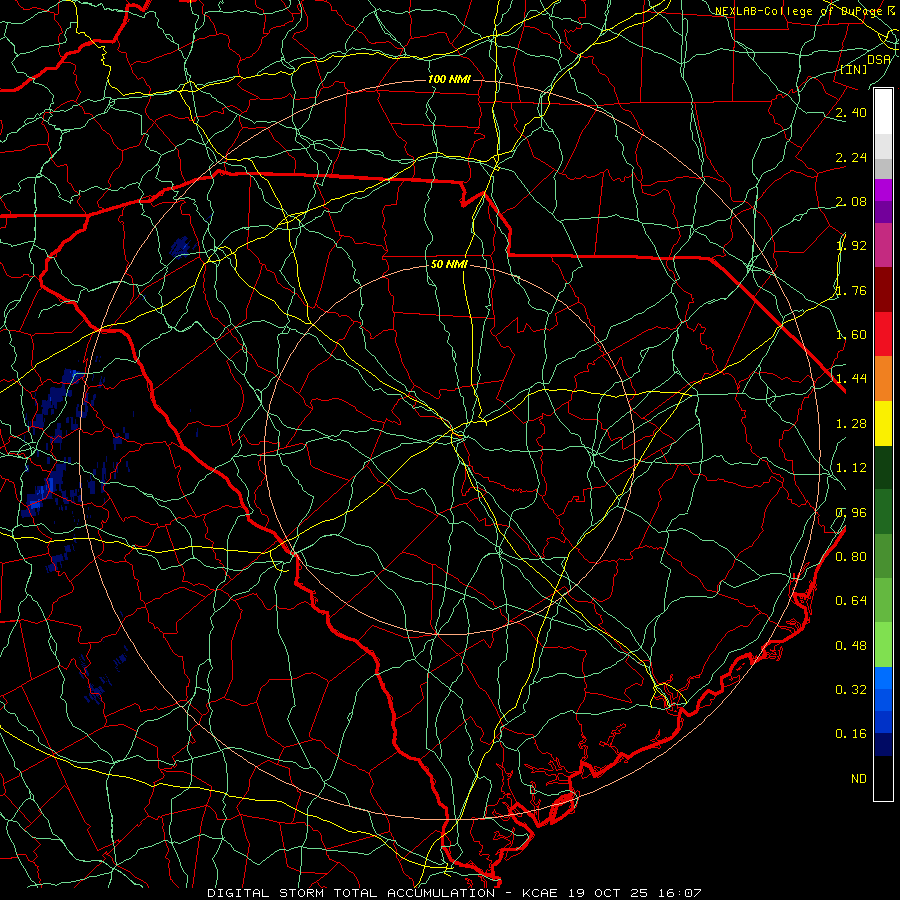Screen dimensions: 900x900
Task: Click the 0.32 legend value
Action: pos(851,690)
